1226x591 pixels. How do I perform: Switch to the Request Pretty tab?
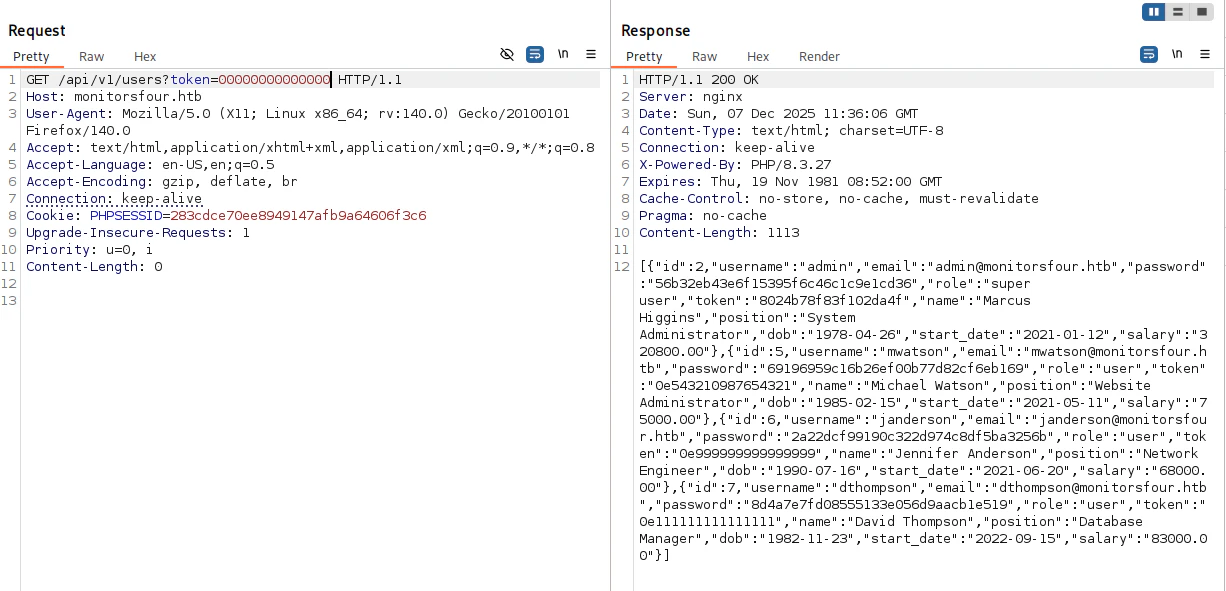point(31,57)
